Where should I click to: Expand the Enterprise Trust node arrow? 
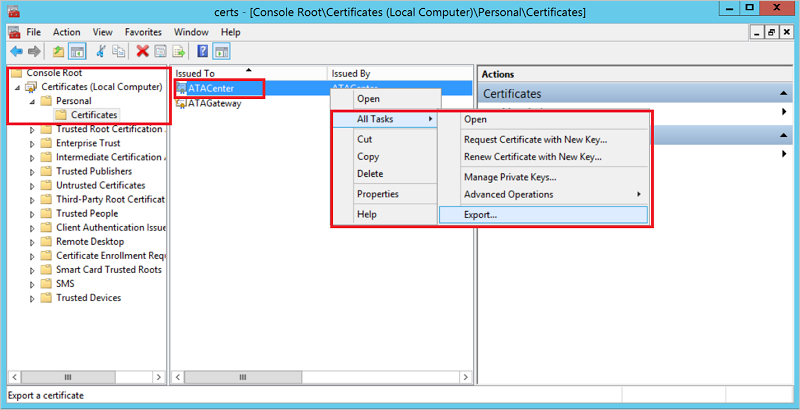coord(32,144)
